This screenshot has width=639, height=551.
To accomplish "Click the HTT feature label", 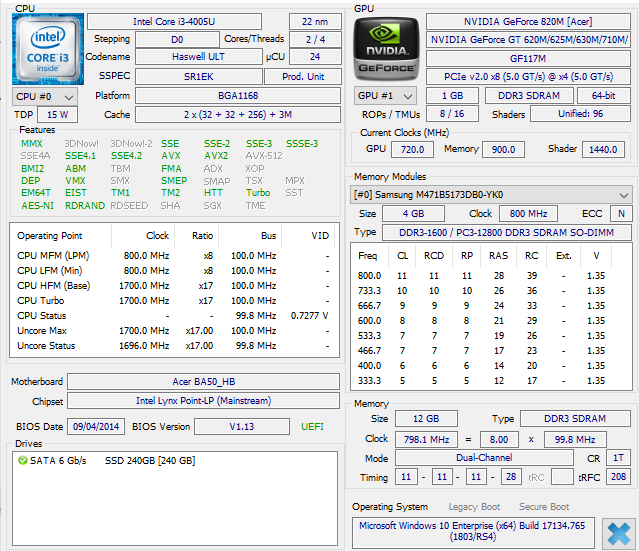I will [213, 193].
